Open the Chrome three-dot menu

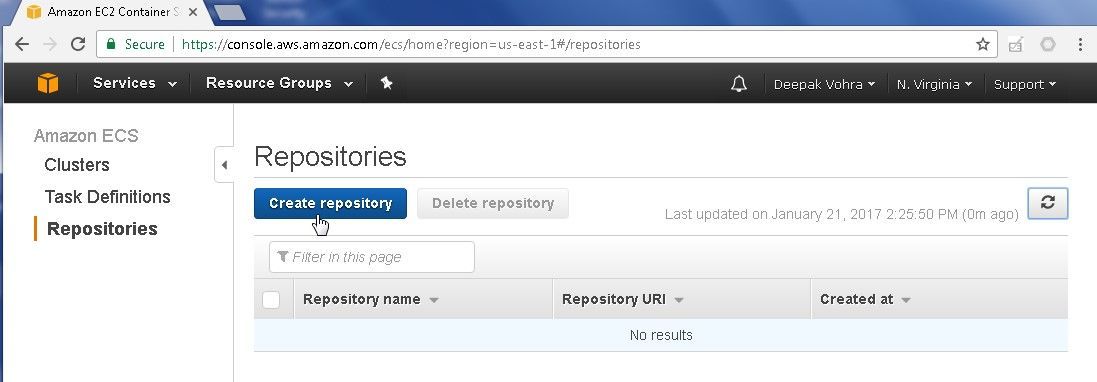click(x=1081, y=44)
